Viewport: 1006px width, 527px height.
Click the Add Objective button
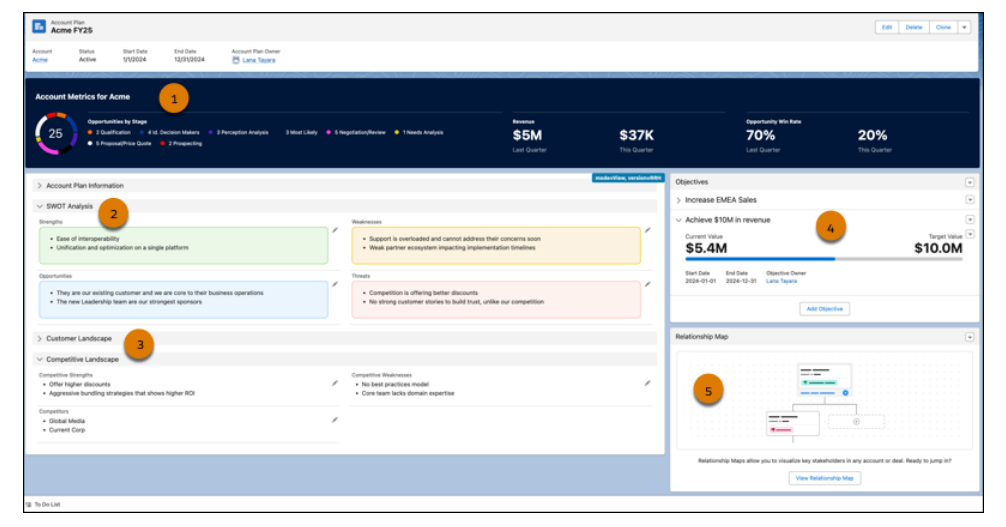[824, 309]
